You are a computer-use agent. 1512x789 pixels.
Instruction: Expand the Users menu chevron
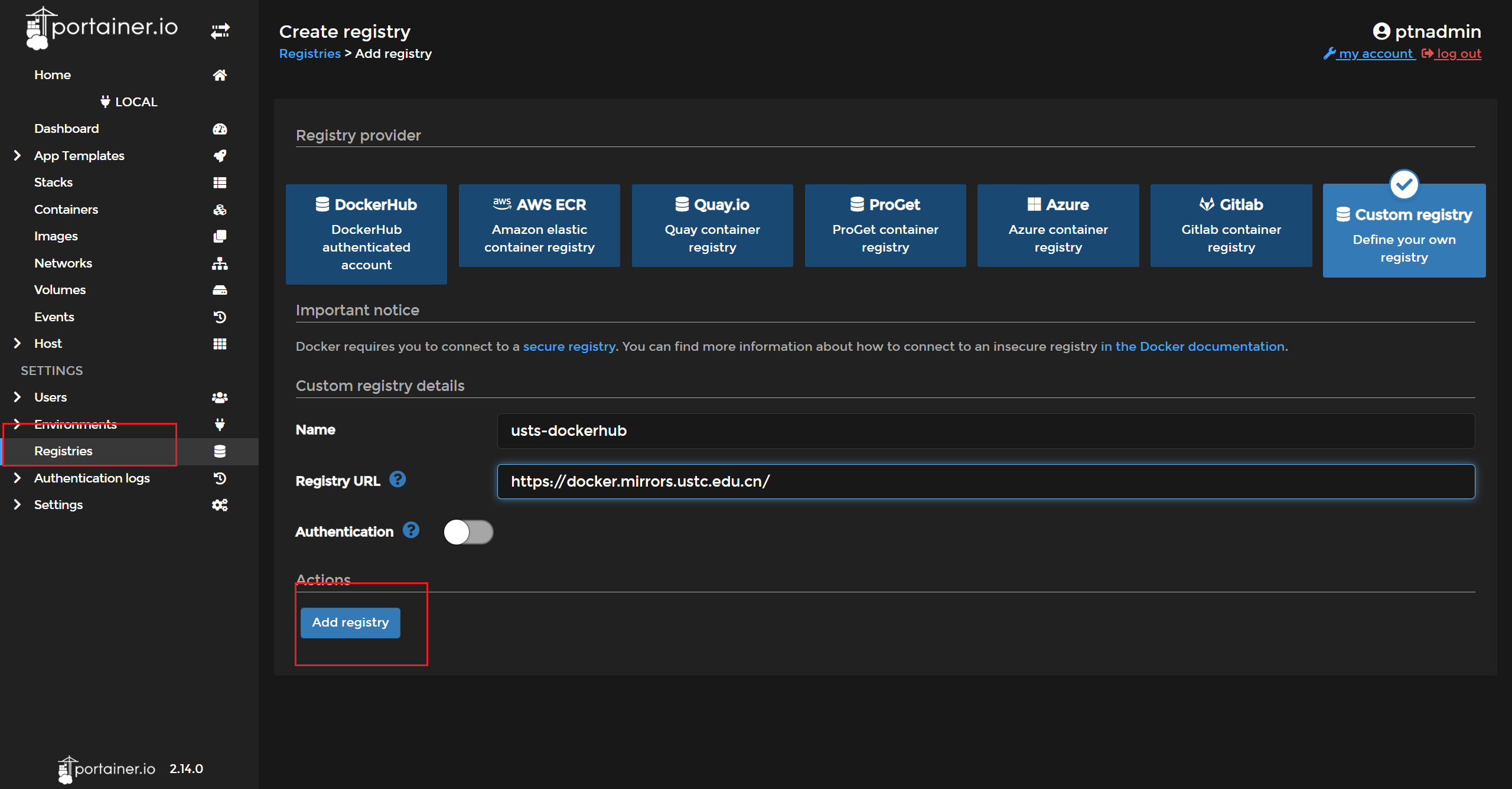click(x=17, y=397)
